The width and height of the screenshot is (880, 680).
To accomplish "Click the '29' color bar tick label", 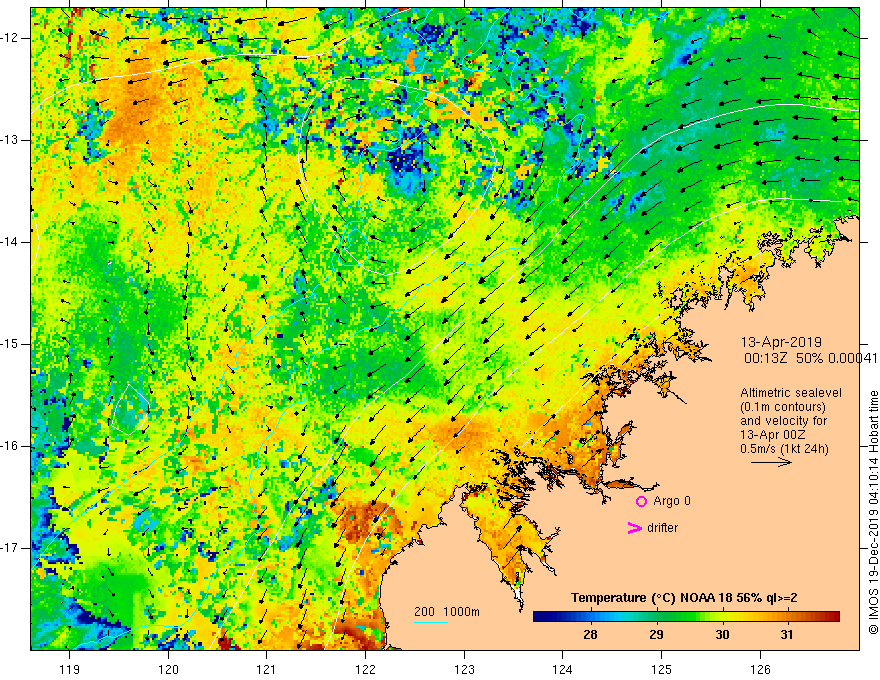I will pos(656,635).
